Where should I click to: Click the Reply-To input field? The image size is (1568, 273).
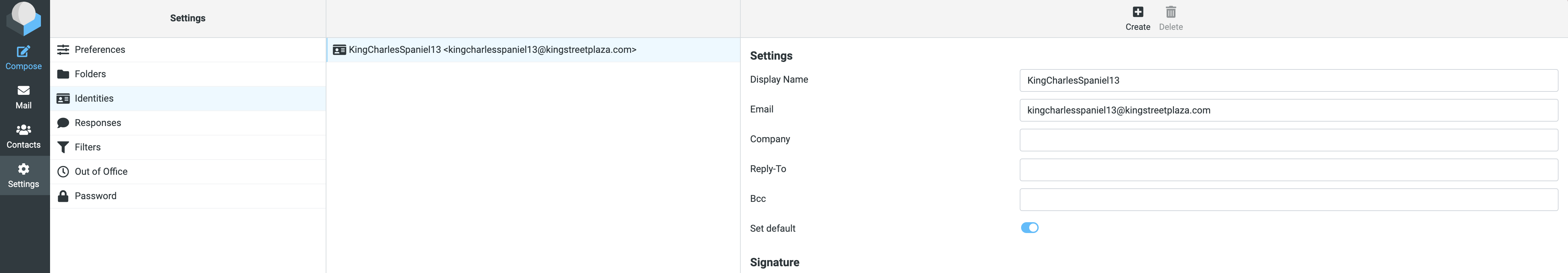1288,170
